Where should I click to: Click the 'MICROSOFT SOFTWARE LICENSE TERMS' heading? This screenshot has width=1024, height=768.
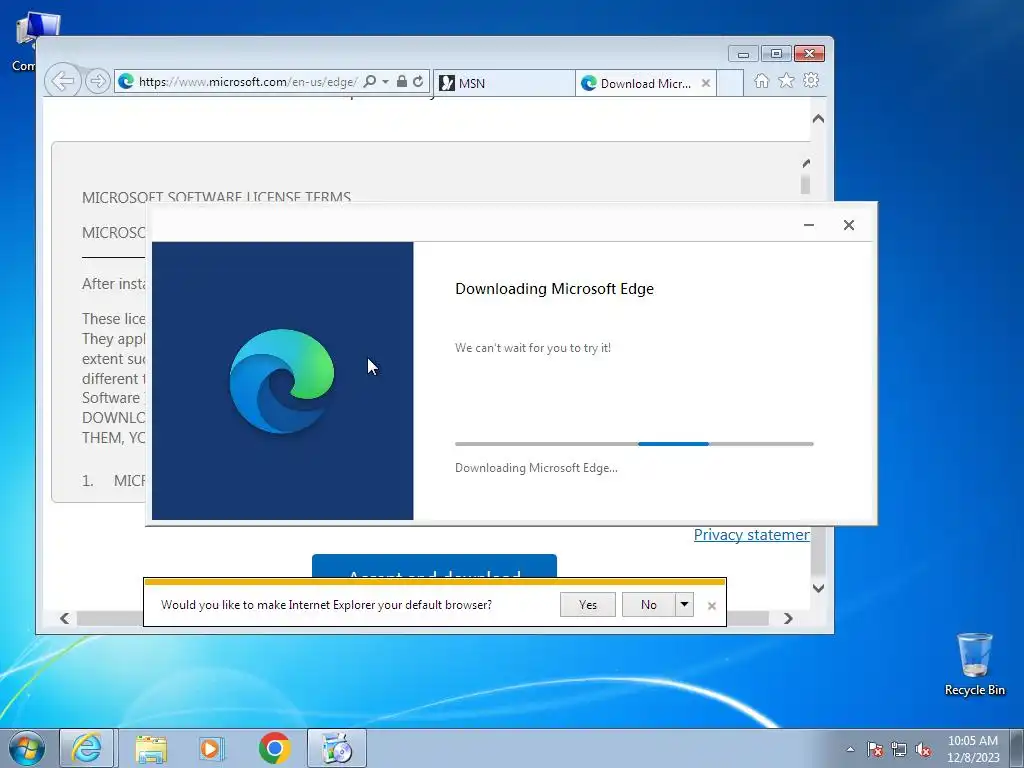[216, 197]
